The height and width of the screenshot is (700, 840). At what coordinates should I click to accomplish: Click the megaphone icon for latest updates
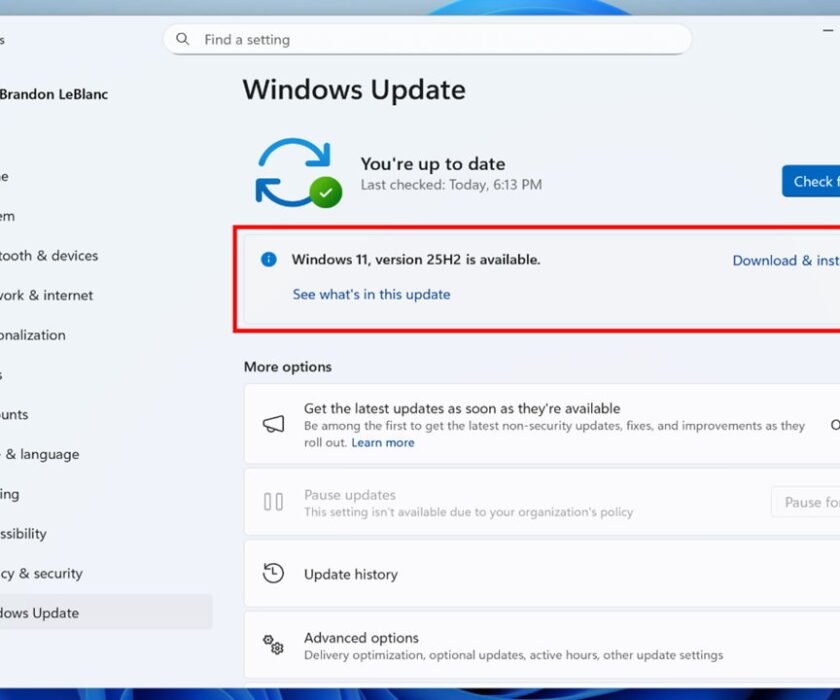point(273,424)
